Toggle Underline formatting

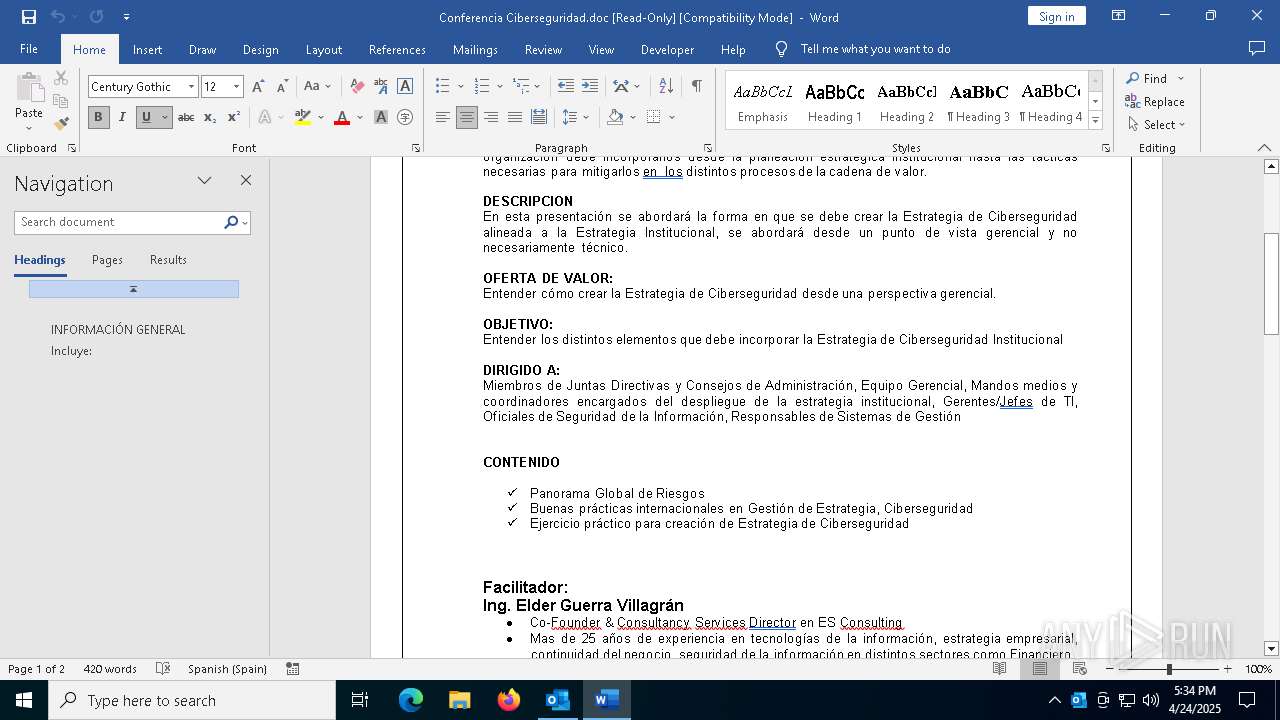point(146,117)
